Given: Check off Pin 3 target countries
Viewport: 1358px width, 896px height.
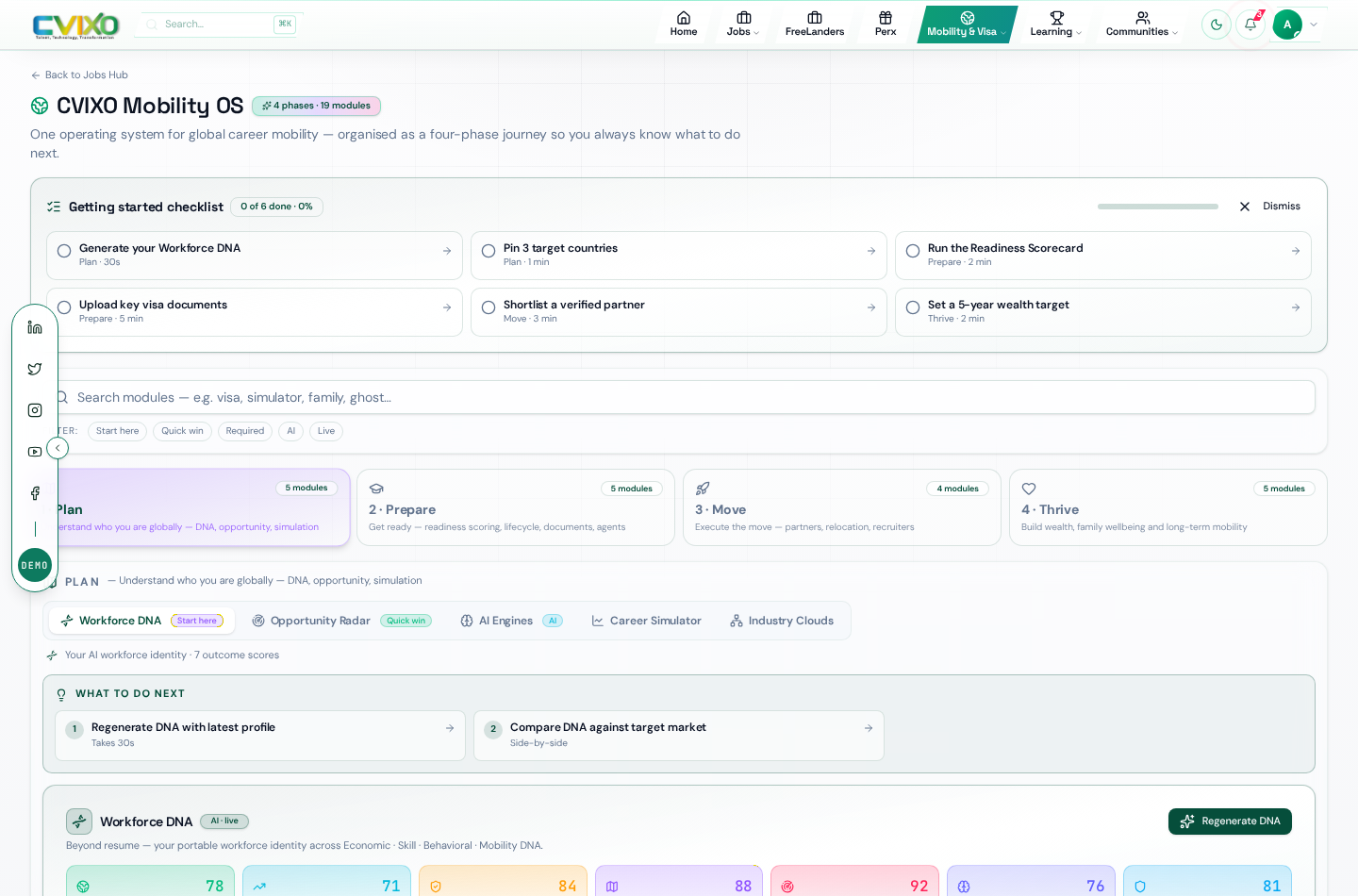Looking at the screenshot, I should pos(489,251).
